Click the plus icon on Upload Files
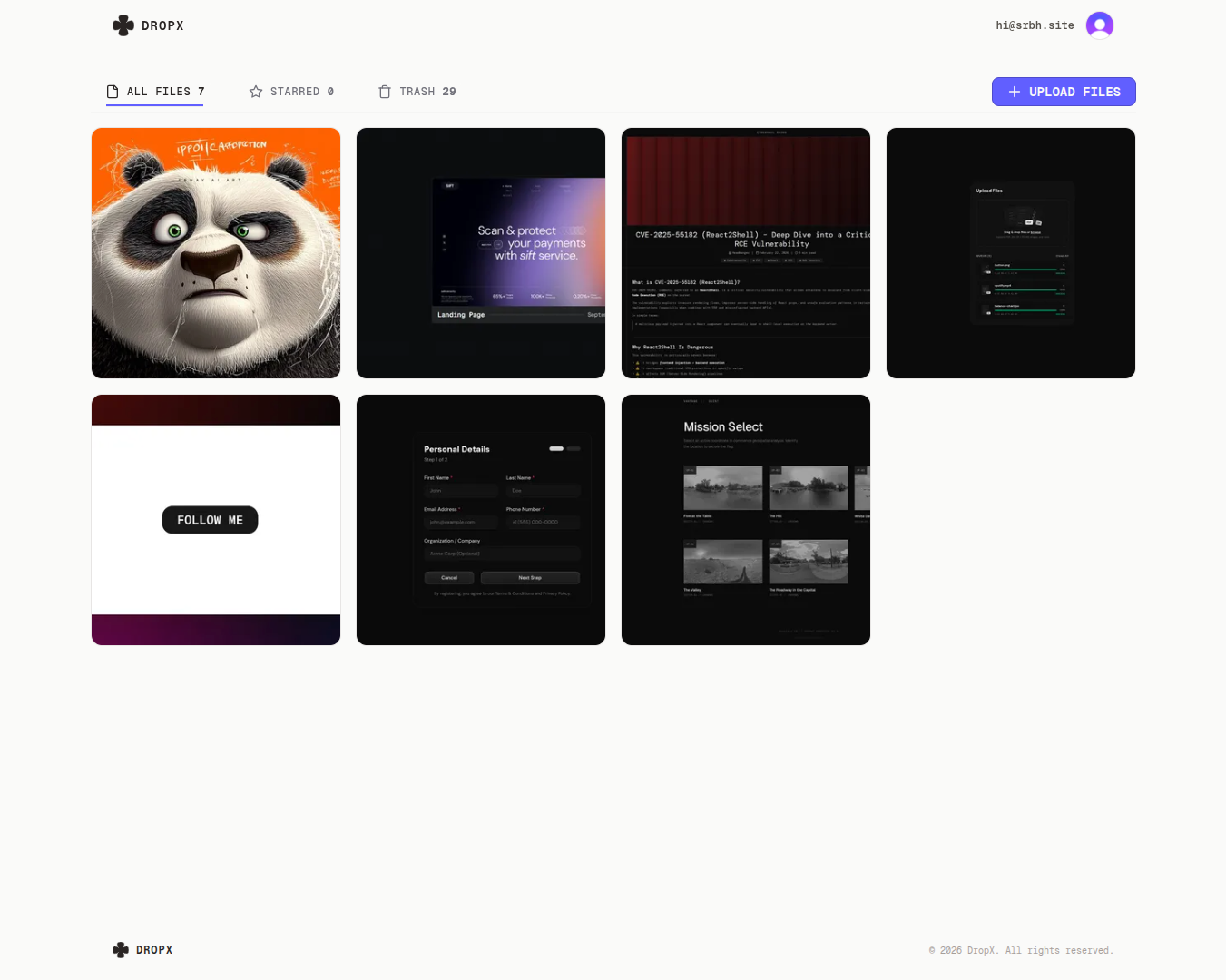Screen dimensions: 1226x980 1015,92
